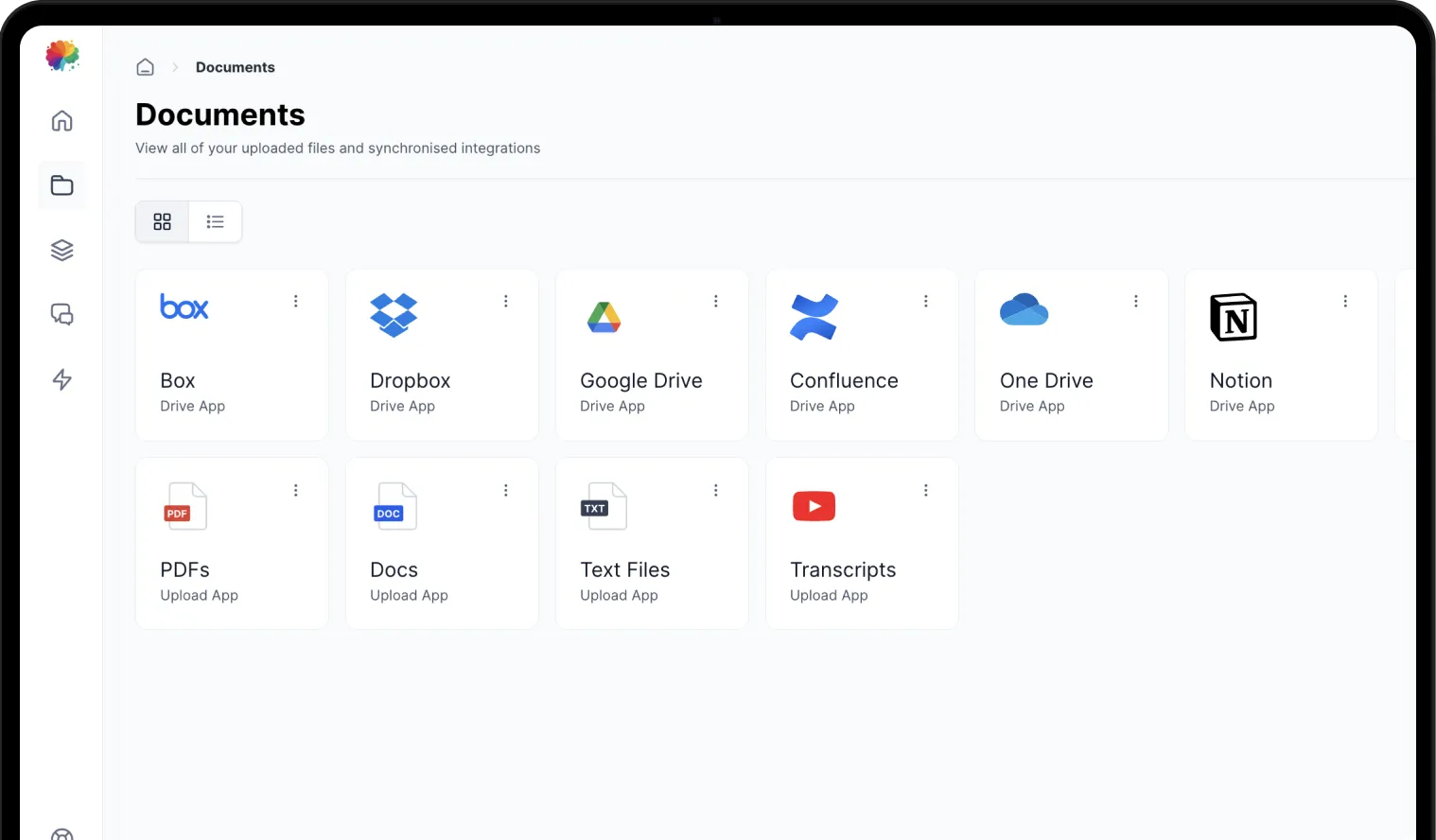Click the lightning bolt sidebar icon

point(61,379)
